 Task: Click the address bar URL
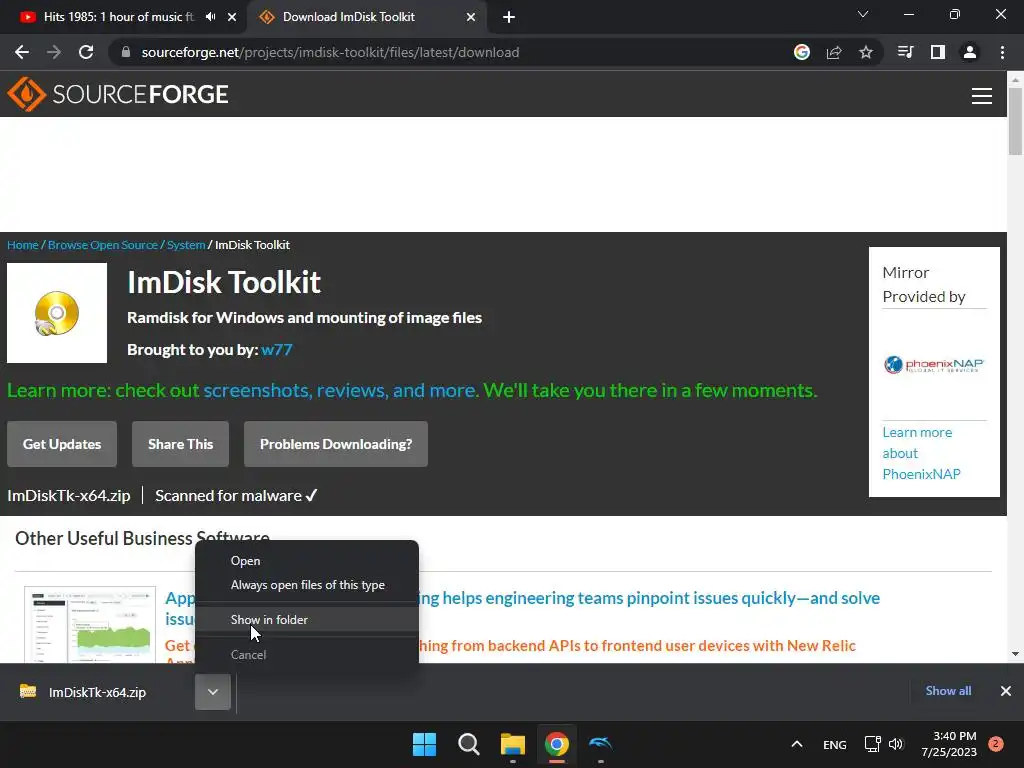point(330,52)
